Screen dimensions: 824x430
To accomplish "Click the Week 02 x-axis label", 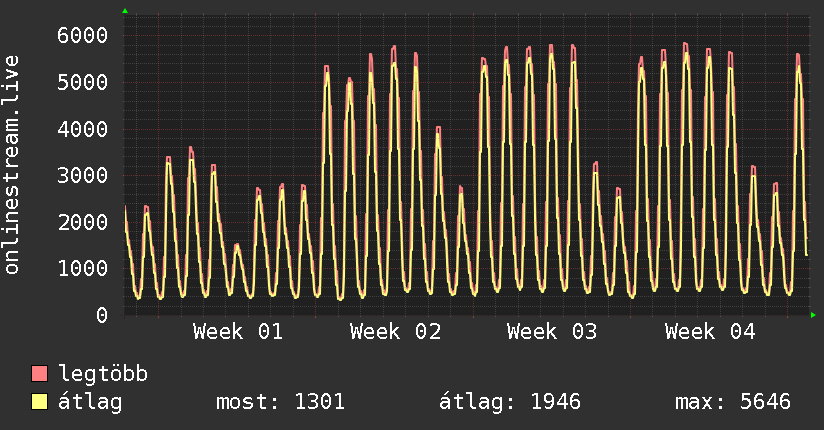I will point(395,332).
